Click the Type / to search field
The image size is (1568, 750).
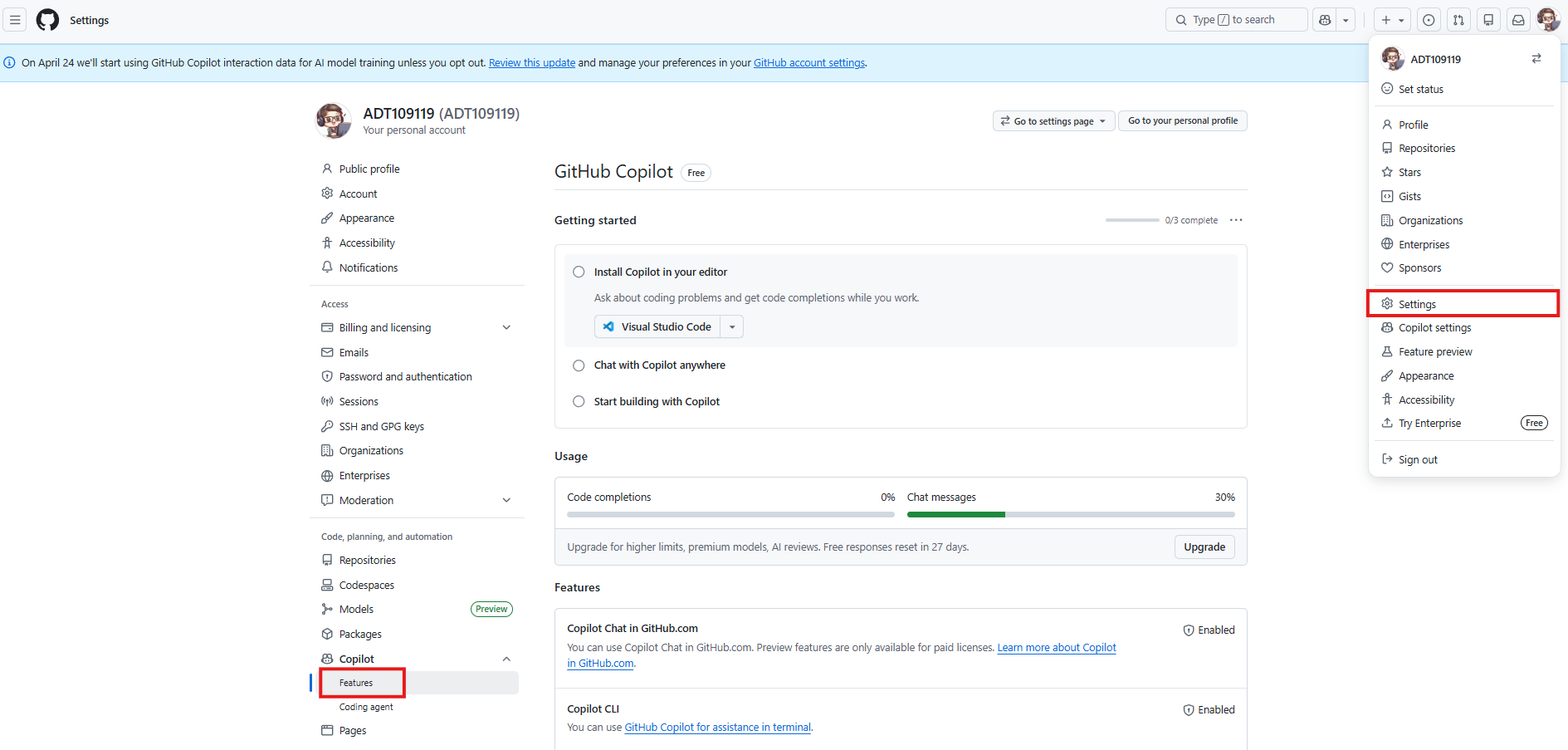click(x=1236, y=20)
